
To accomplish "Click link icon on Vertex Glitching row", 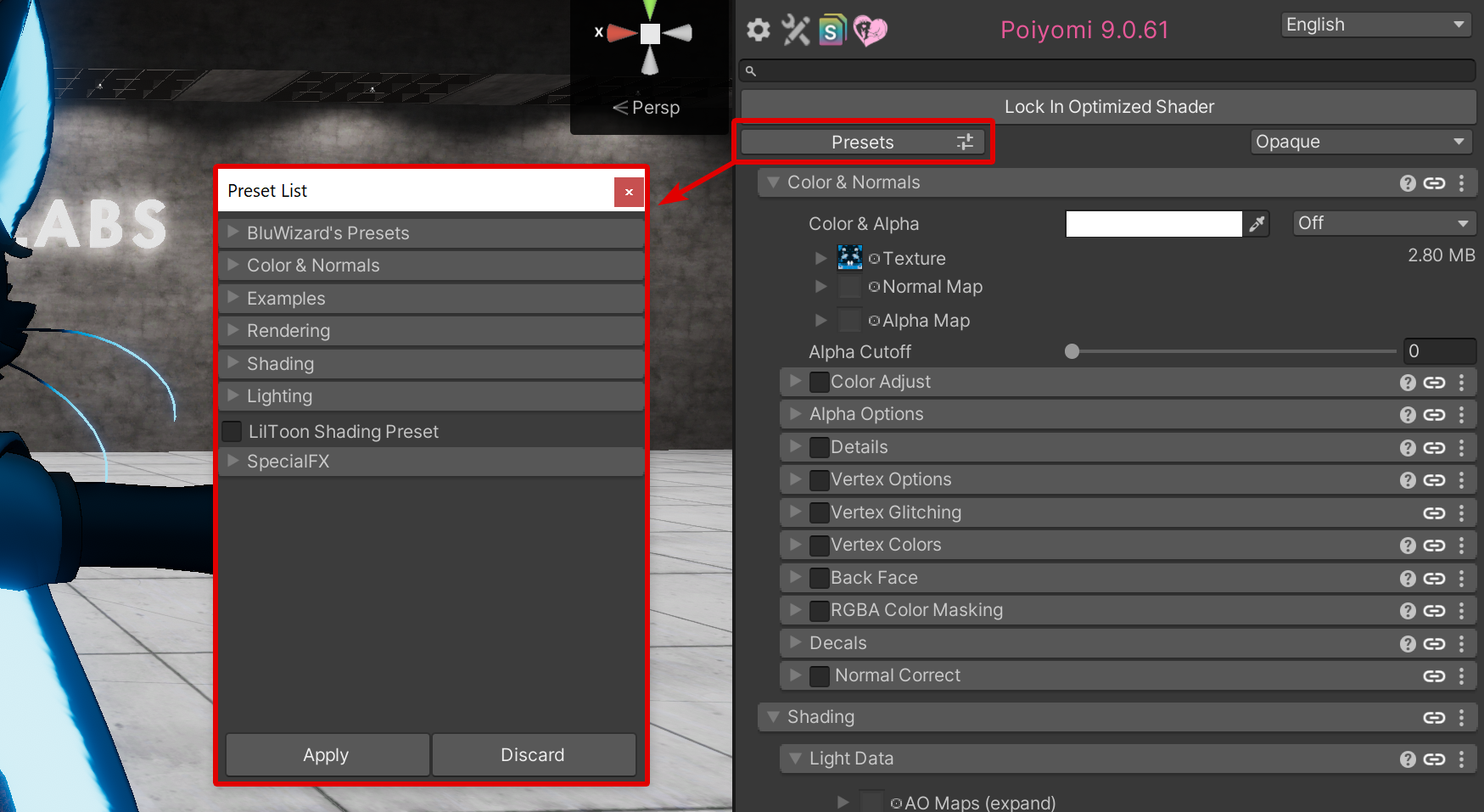I will click(1434, 513).
